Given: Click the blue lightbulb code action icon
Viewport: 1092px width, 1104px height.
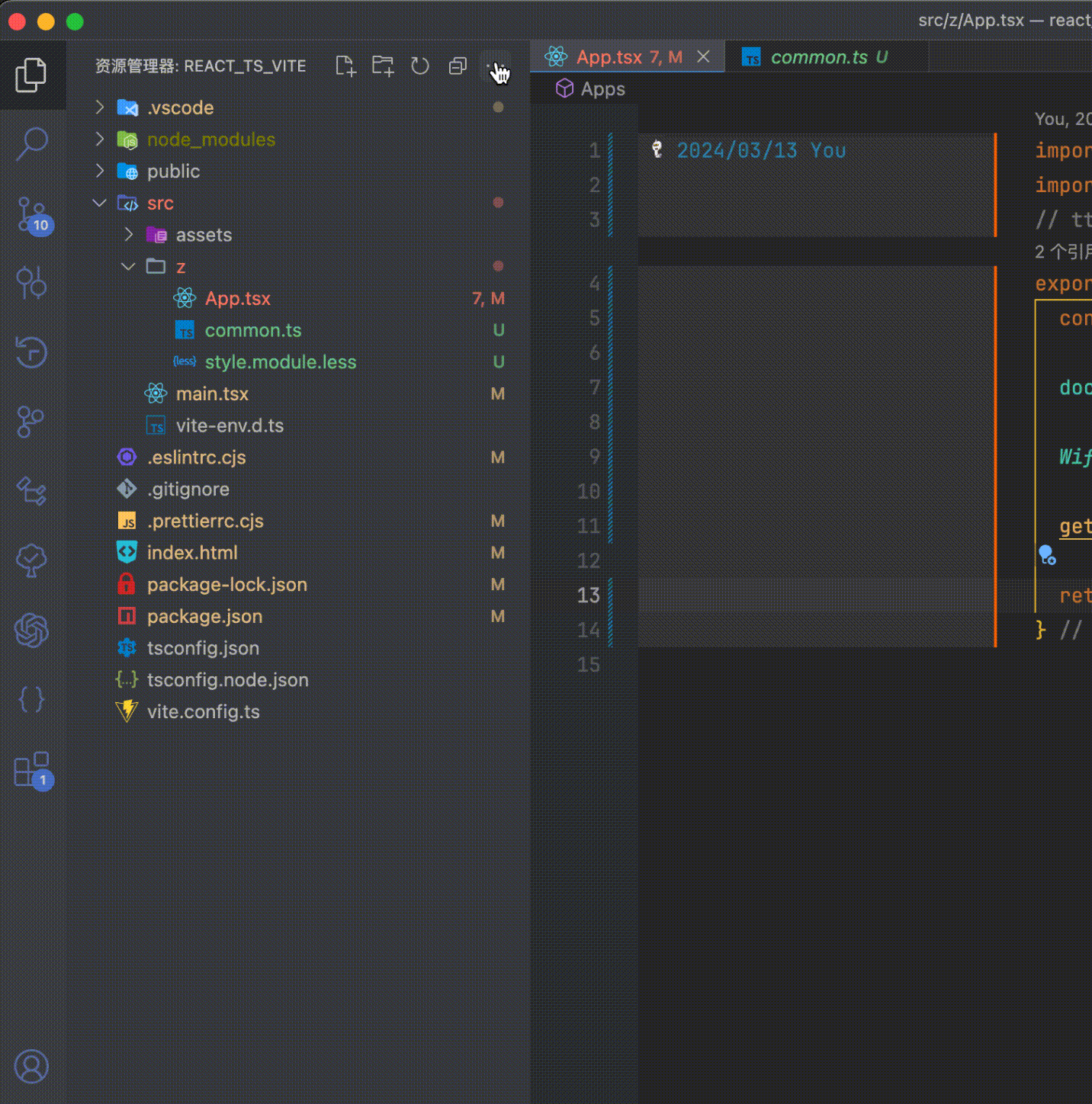Looking at the screenshot, I should (1047, 554).
